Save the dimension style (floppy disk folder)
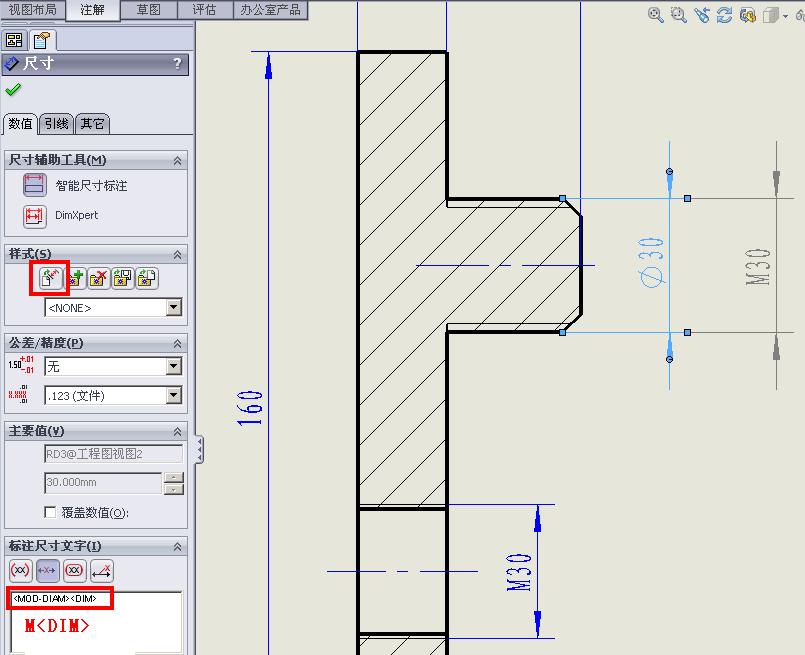Image resolution: width=805 pixels, height=655 pixels. pos(123,278)
